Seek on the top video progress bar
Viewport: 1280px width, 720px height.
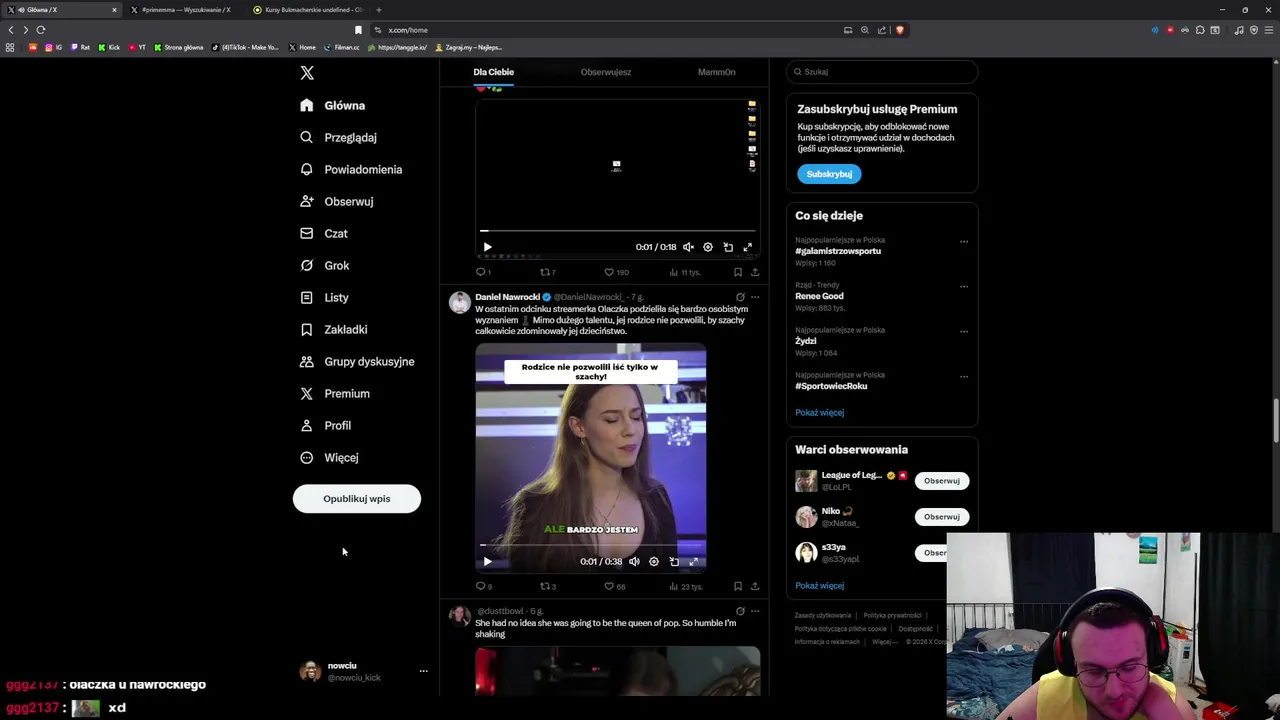coord(618,231)
